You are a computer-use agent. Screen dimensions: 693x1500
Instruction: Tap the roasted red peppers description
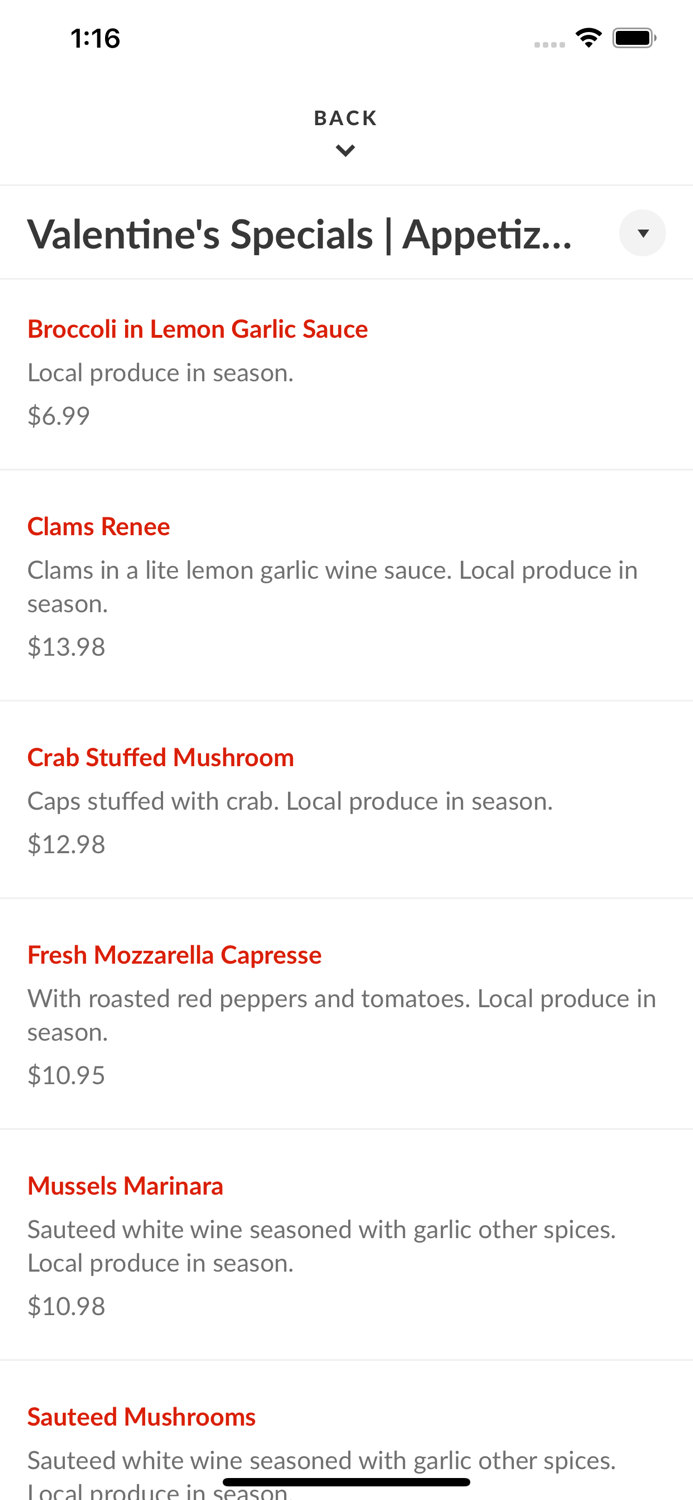[x=341, y=1015]
